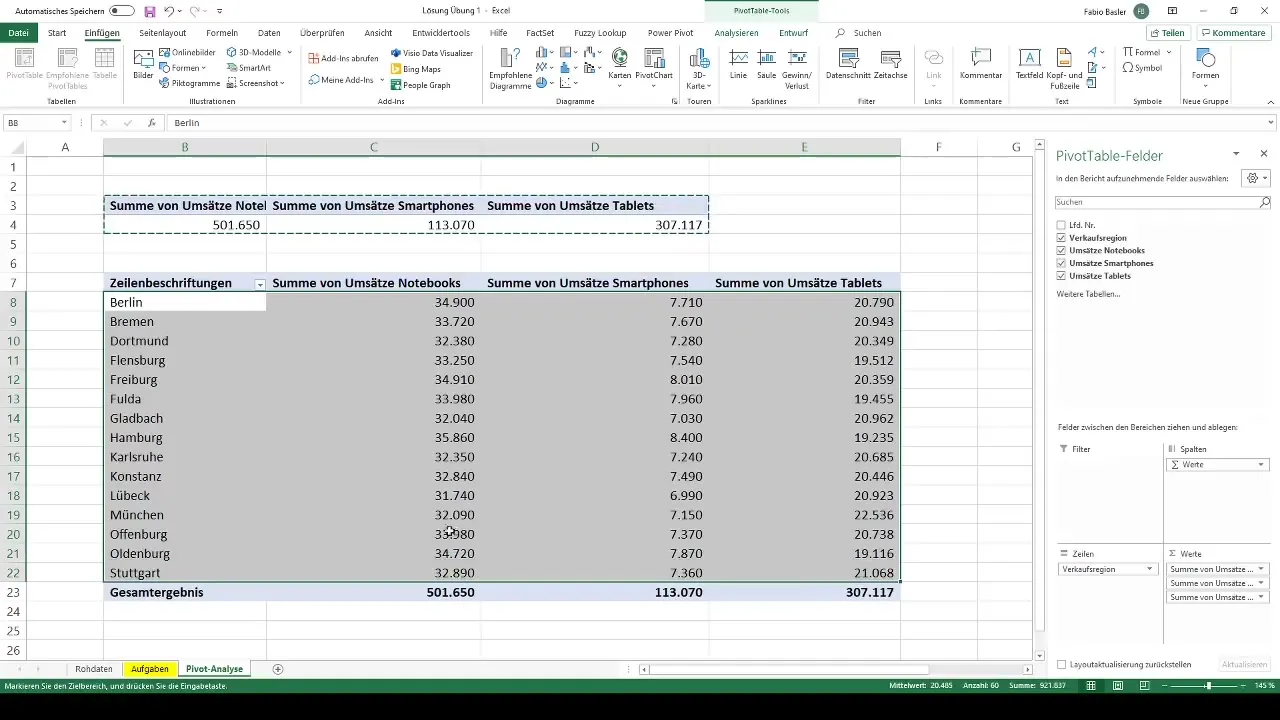
Task: Click the zoom slider handle
Action: (1208, 686)
